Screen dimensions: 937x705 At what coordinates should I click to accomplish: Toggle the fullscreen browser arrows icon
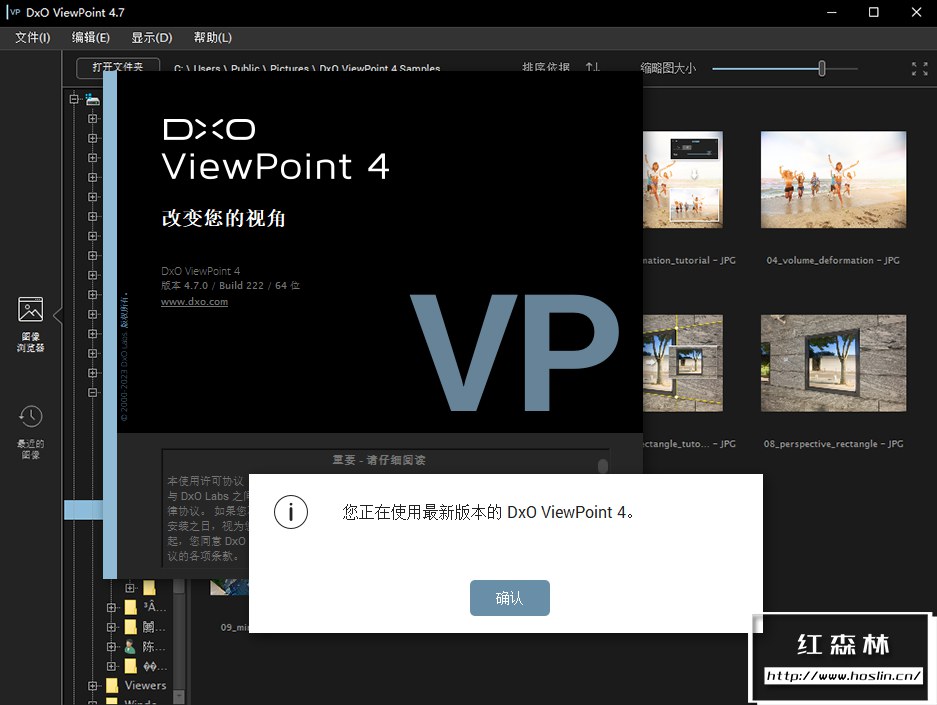pyautogui.click(x=920, y=69)
